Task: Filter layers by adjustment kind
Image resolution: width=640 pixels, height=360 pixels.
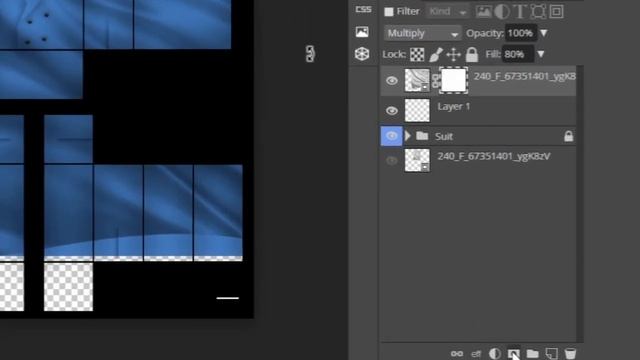Action: point(502,11)
